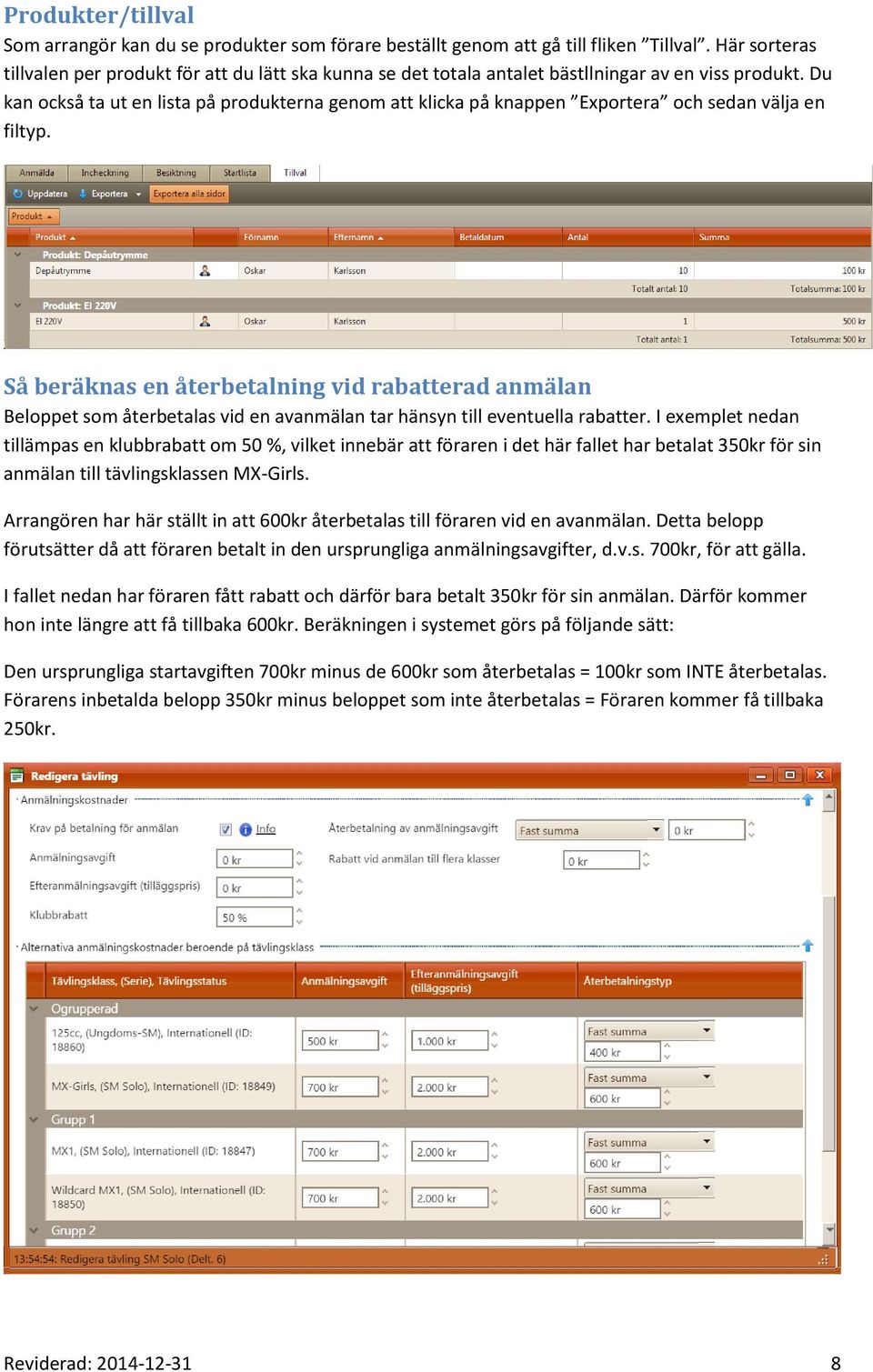Click the Produkt grouping chip

coord(34,216)
